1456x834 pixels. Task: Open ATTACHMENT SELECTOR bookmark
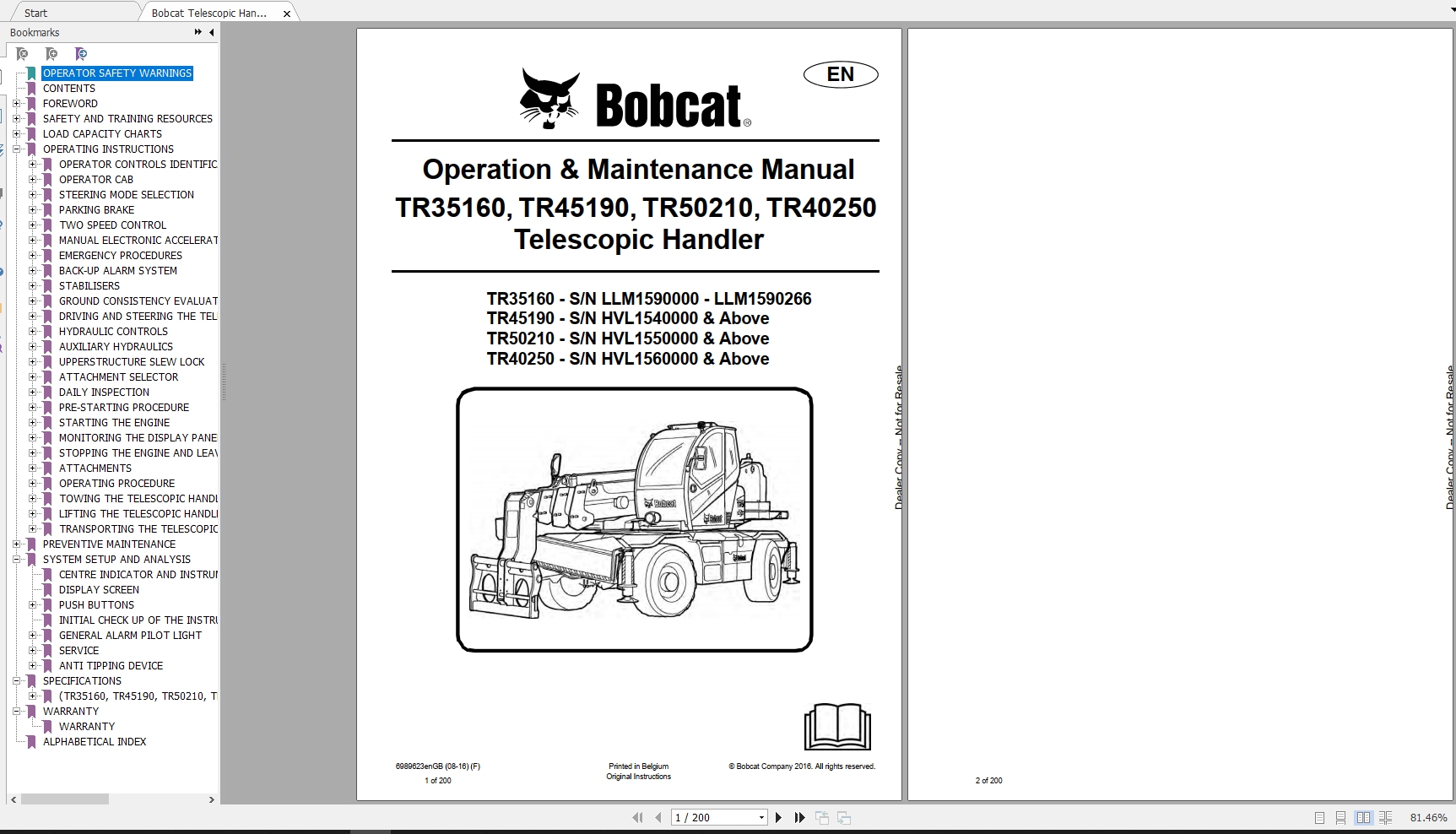click(118, 377)
